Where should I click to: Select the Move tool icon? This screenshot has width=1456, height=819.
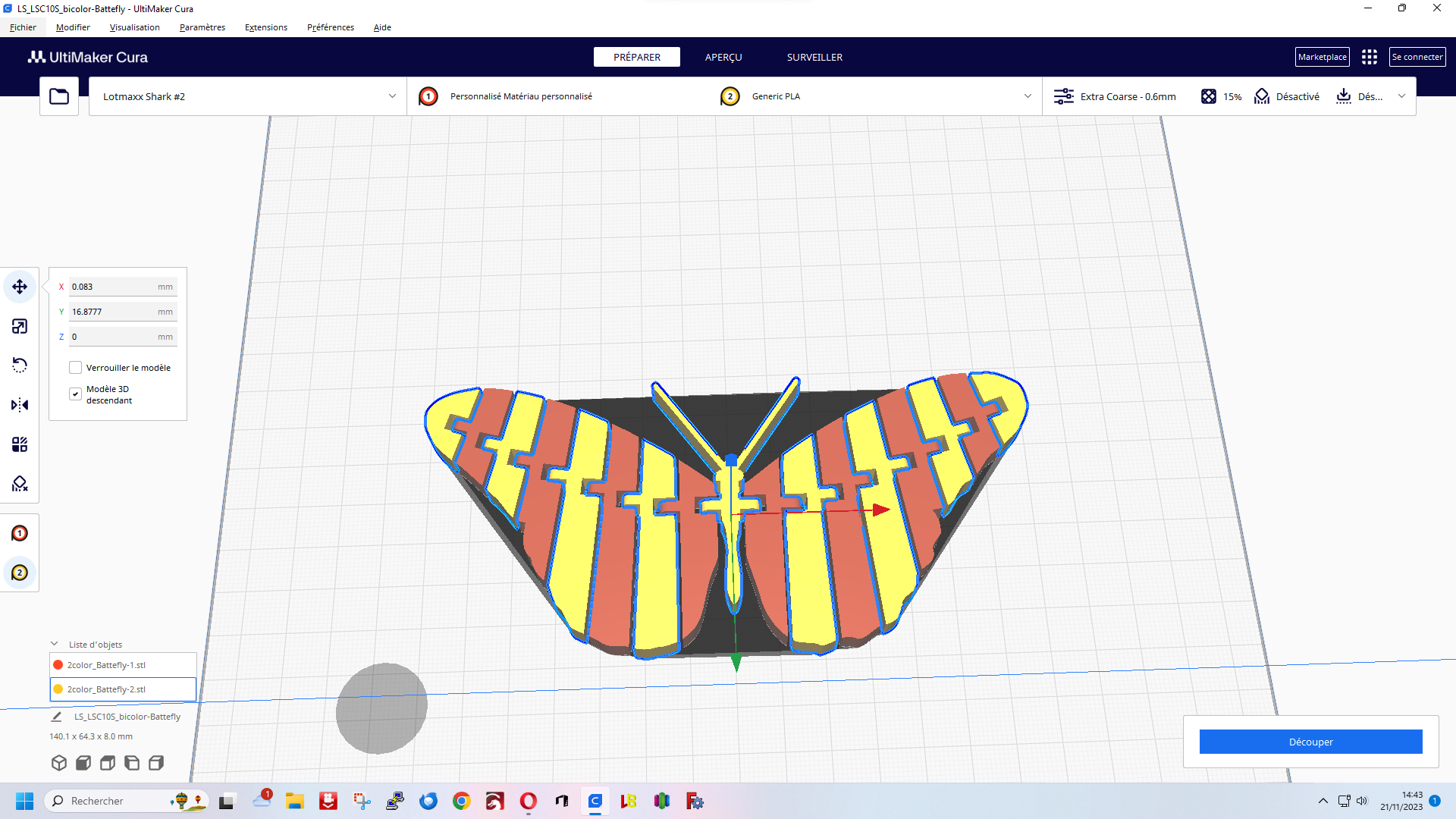coord(20,287)
